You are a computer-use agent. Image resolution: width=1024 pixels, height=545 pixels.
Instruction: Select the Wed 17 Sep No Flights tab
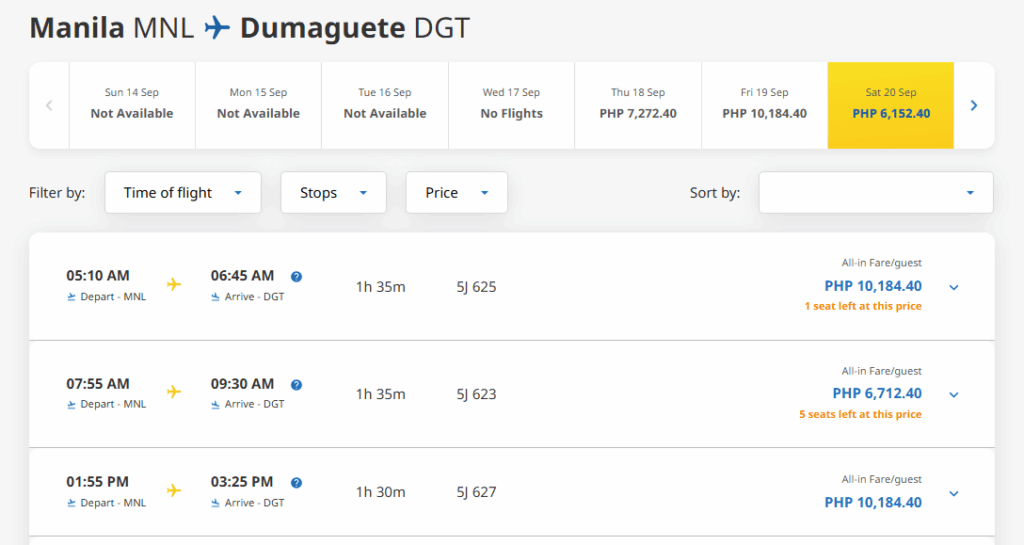click(511, 105)
